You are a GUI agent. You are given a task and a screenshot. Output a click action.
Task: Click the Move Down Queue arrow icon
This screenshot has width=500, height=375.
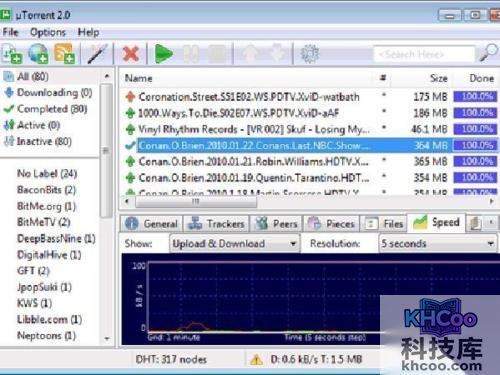tap(277, 53)
